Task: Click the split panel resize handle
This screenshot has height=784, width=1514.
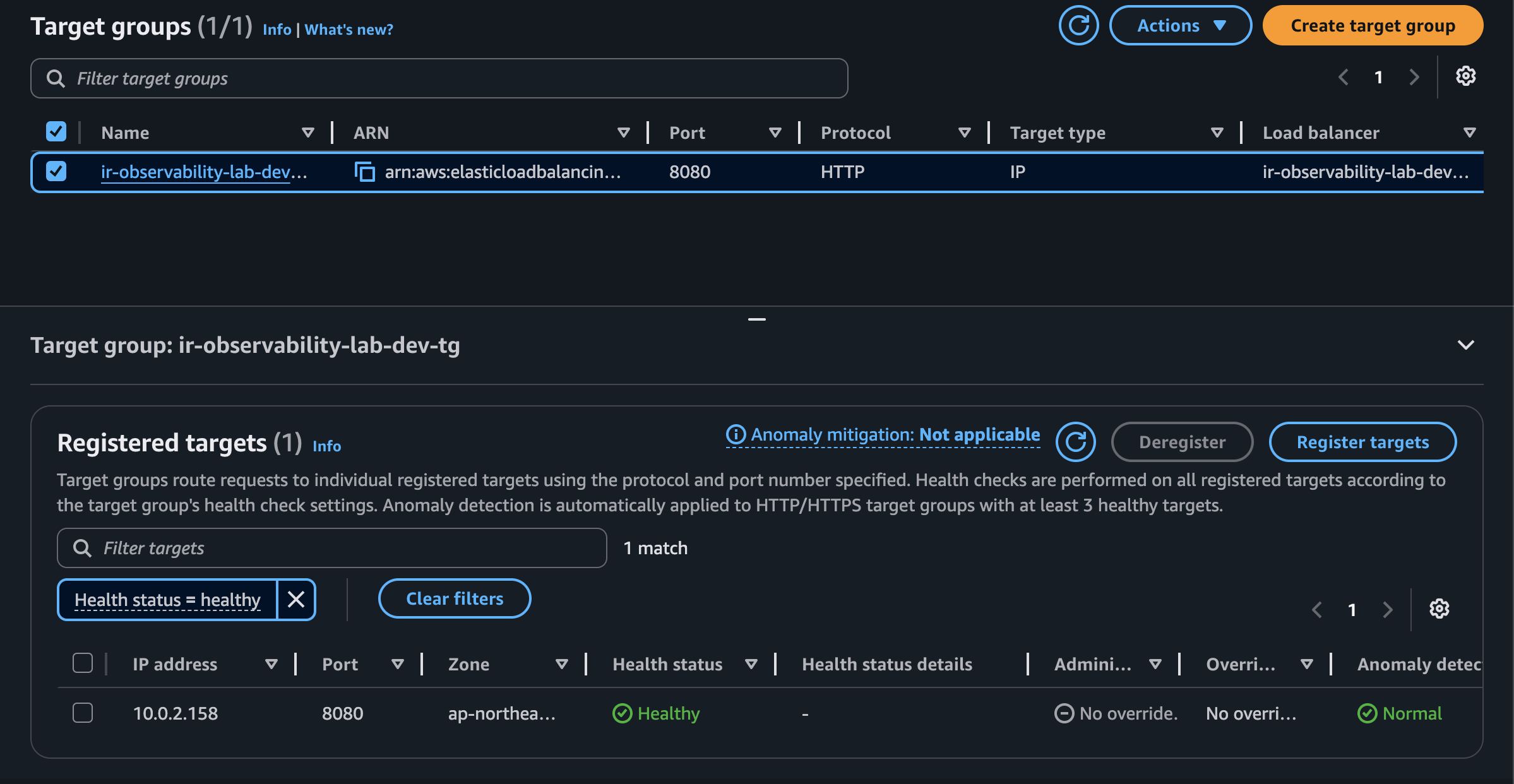Action: (x=756, y=319)
